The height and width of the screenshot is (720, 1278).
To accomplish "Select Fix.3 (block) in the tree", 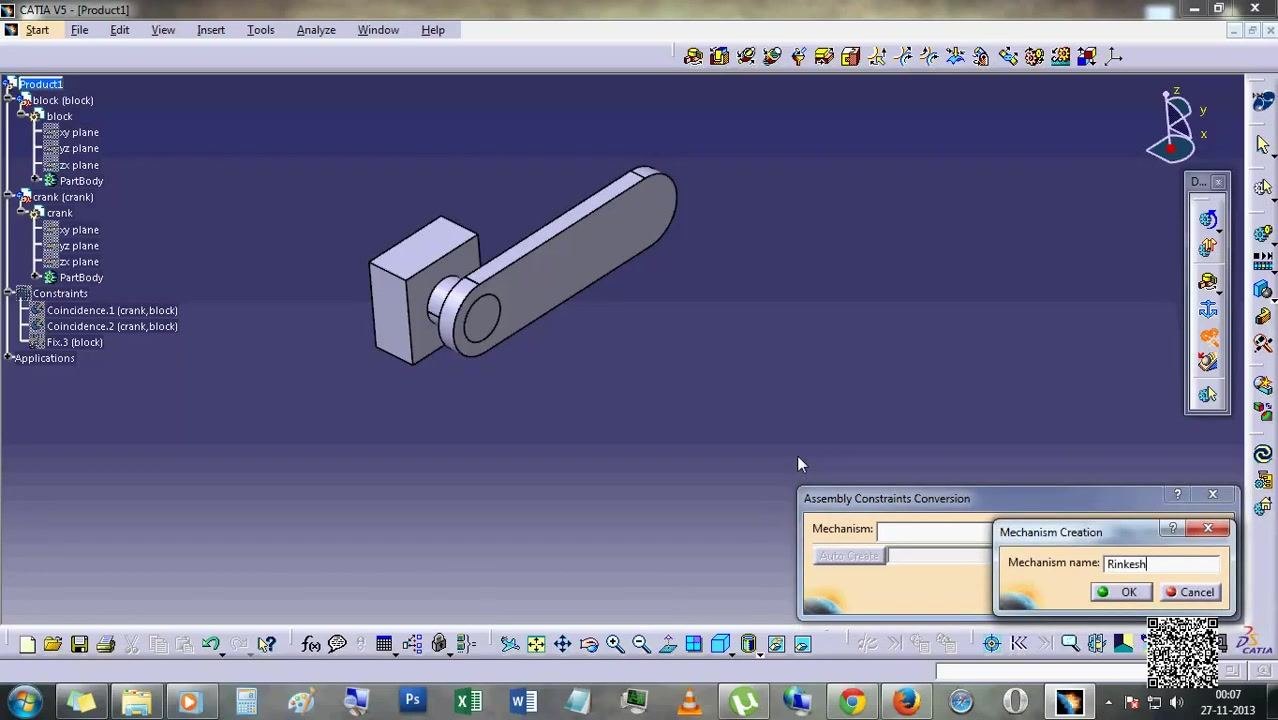I will pyautogui.click(x=74, y=342).
